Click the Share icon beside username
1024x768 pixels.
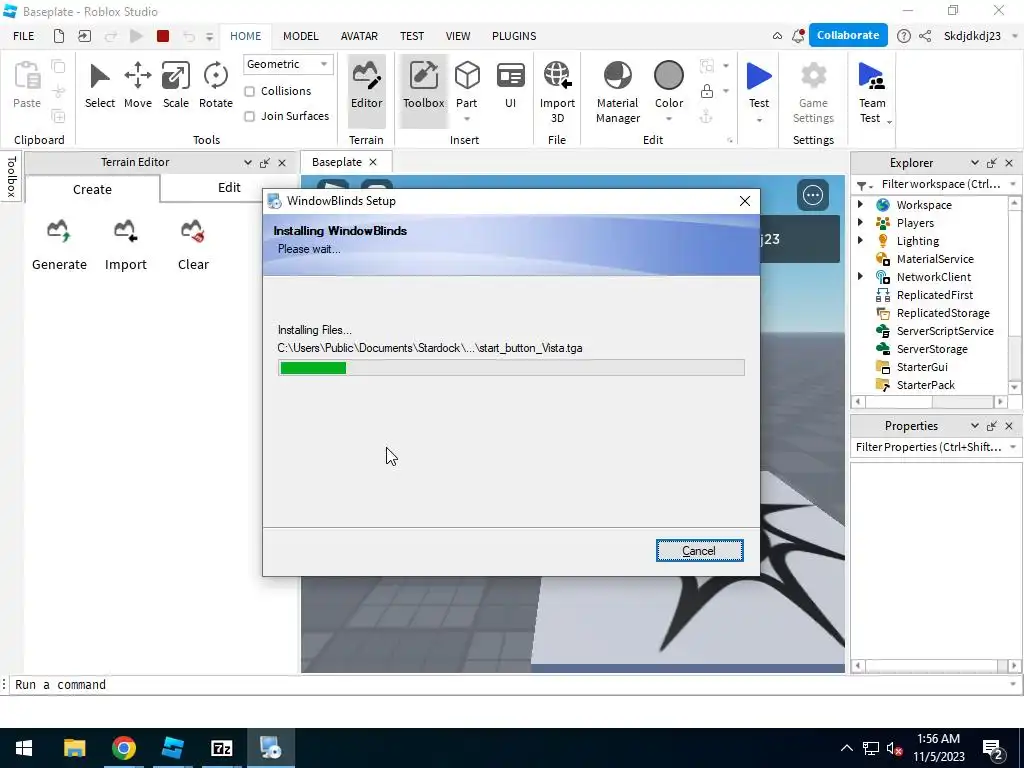tap(925, 36)
